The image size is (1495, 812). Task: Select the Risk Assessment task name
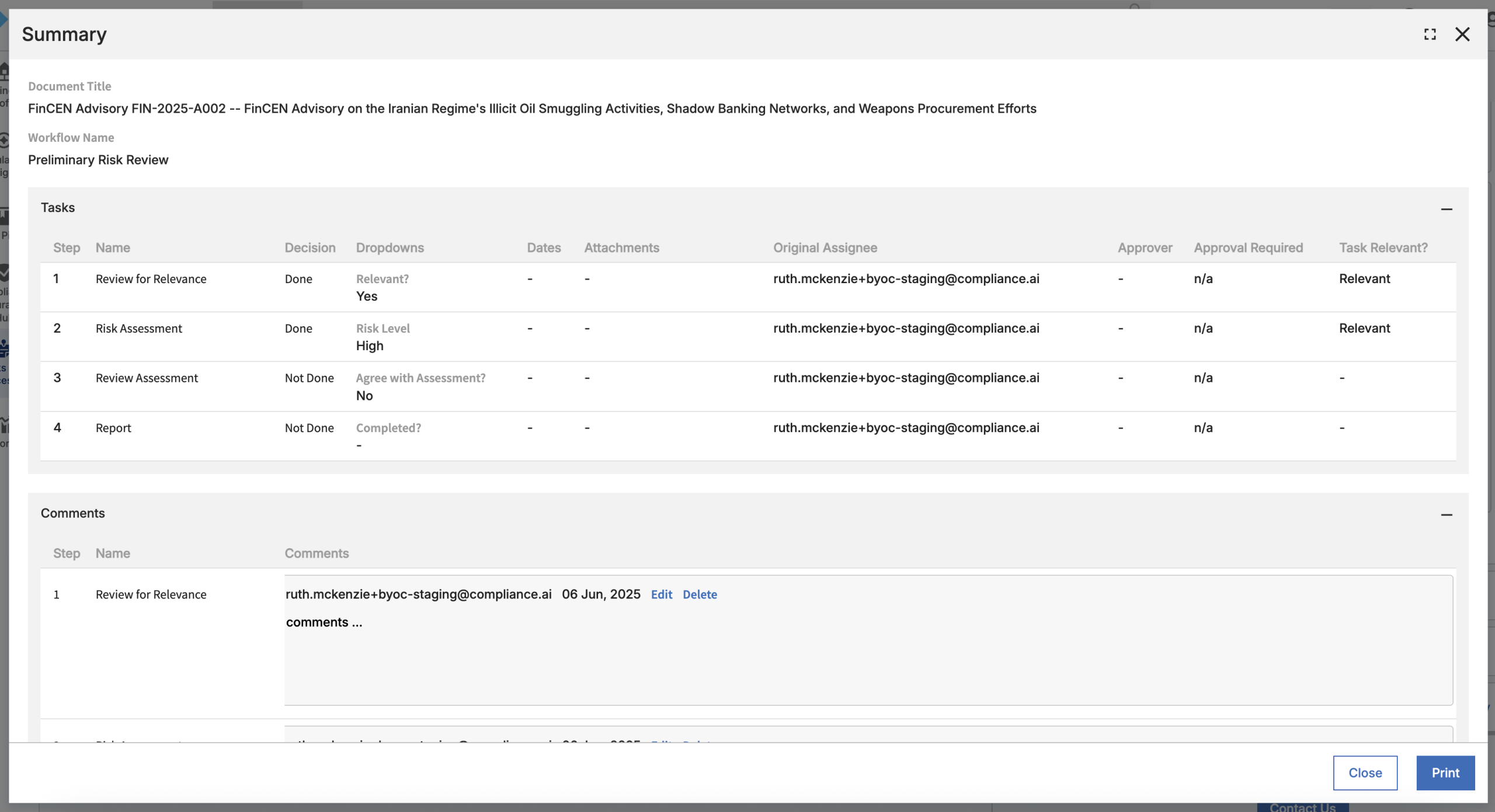[139, 328]
